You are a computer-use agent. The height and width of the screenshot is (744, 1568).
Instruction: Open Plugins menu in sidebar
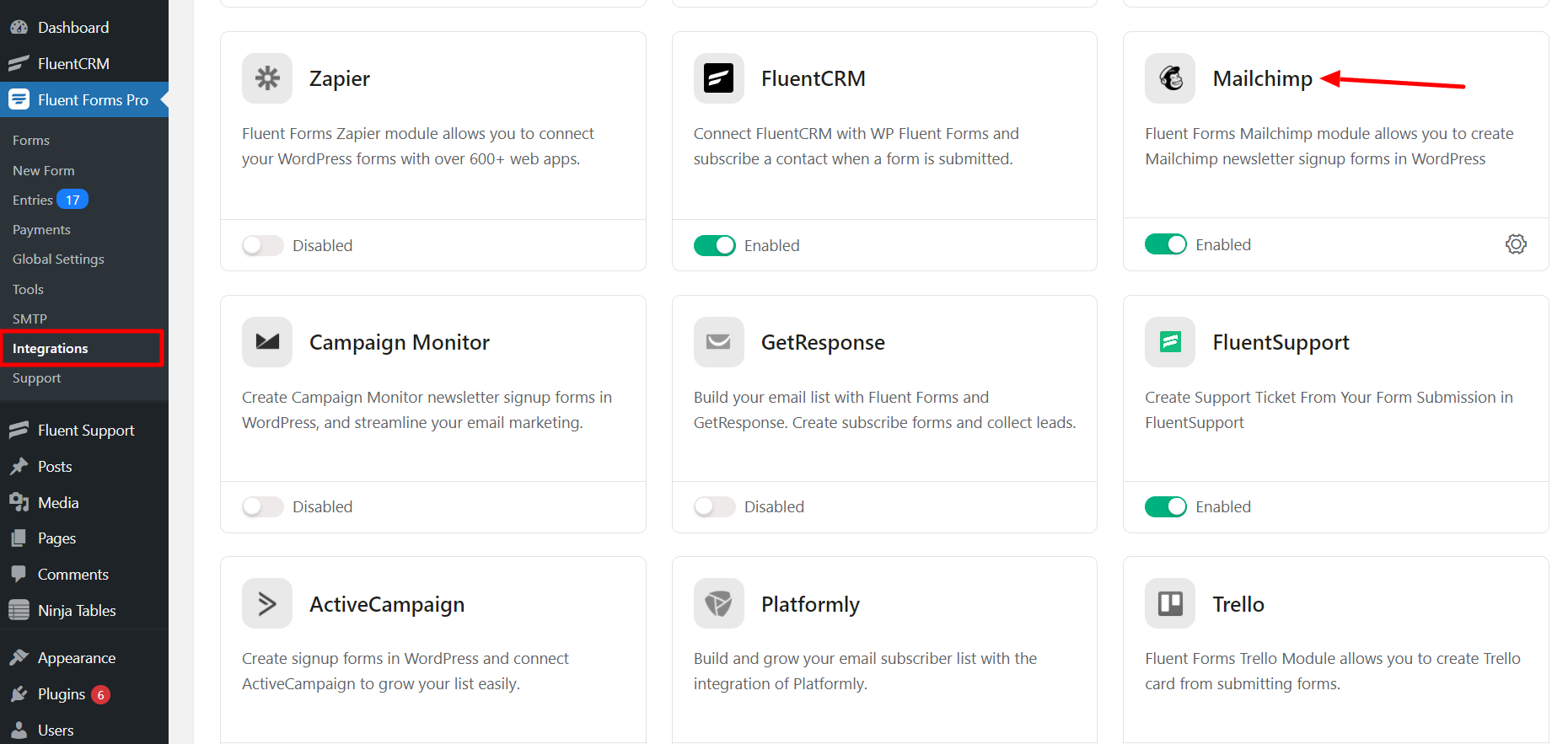(62, 694)
